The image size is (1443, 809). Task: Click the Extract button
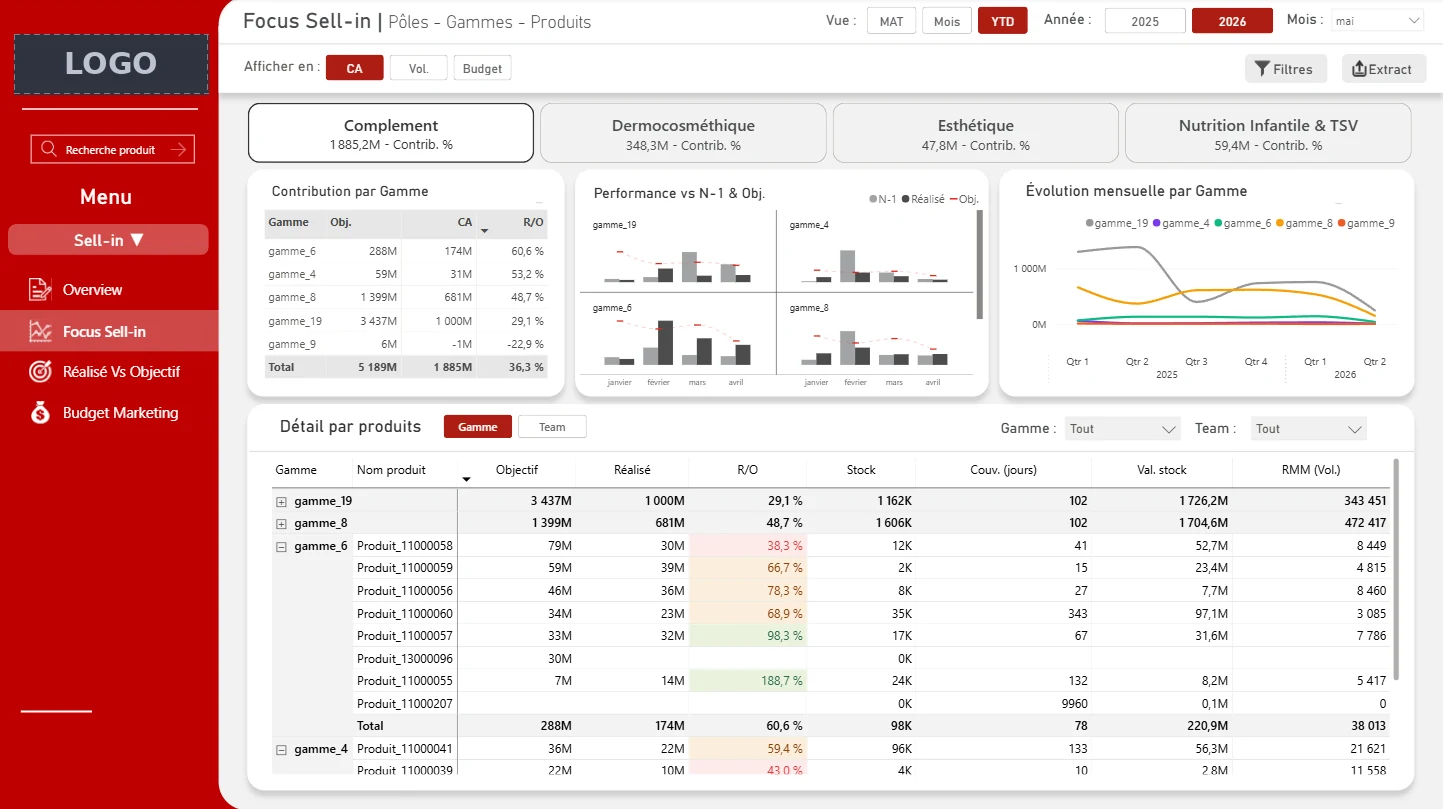1383,69
